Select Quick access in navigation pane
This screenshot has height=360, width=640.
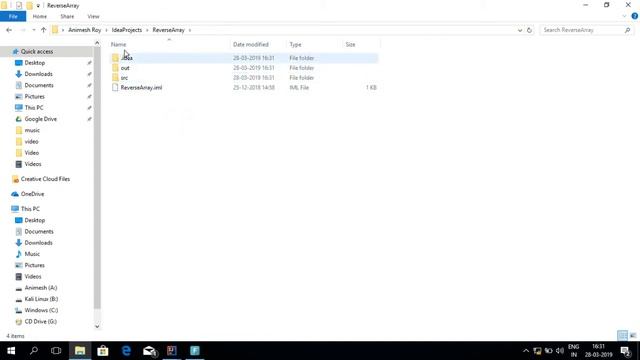click(x=37, y=51)
